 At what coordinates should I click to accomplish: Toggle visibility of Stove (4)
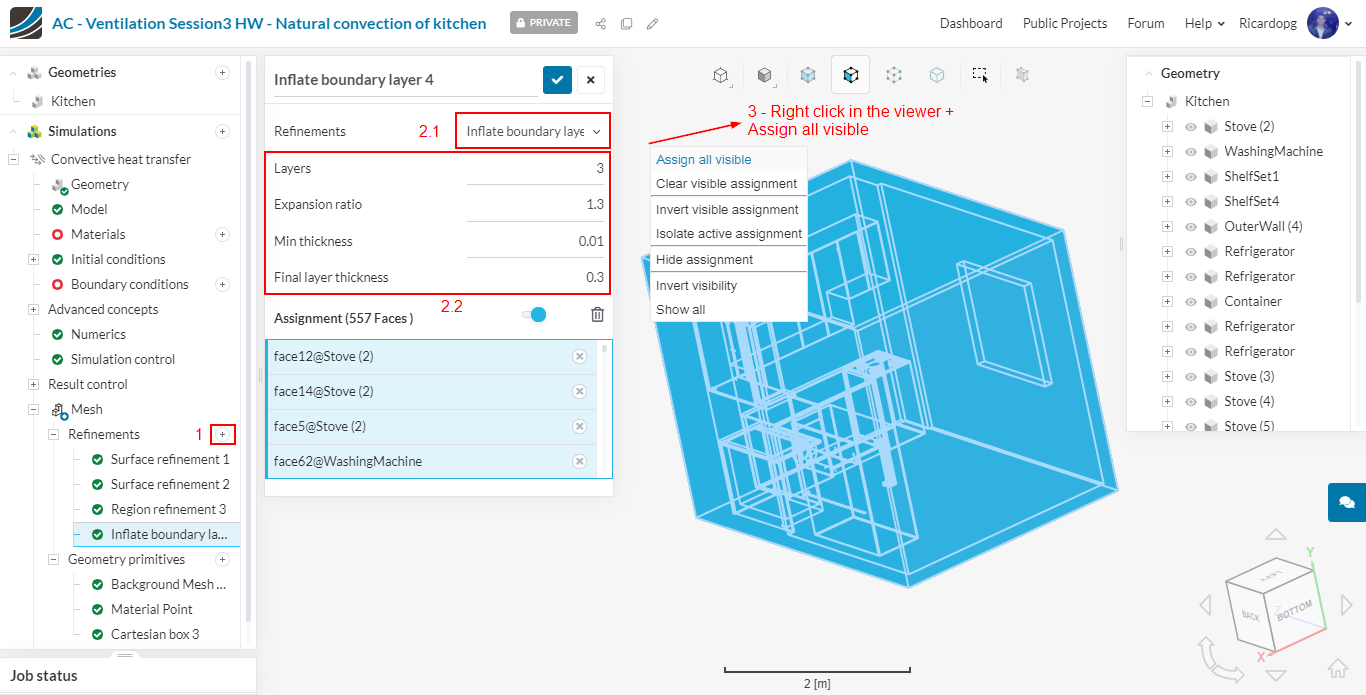pyautogui.click(x=1191, y=402)
